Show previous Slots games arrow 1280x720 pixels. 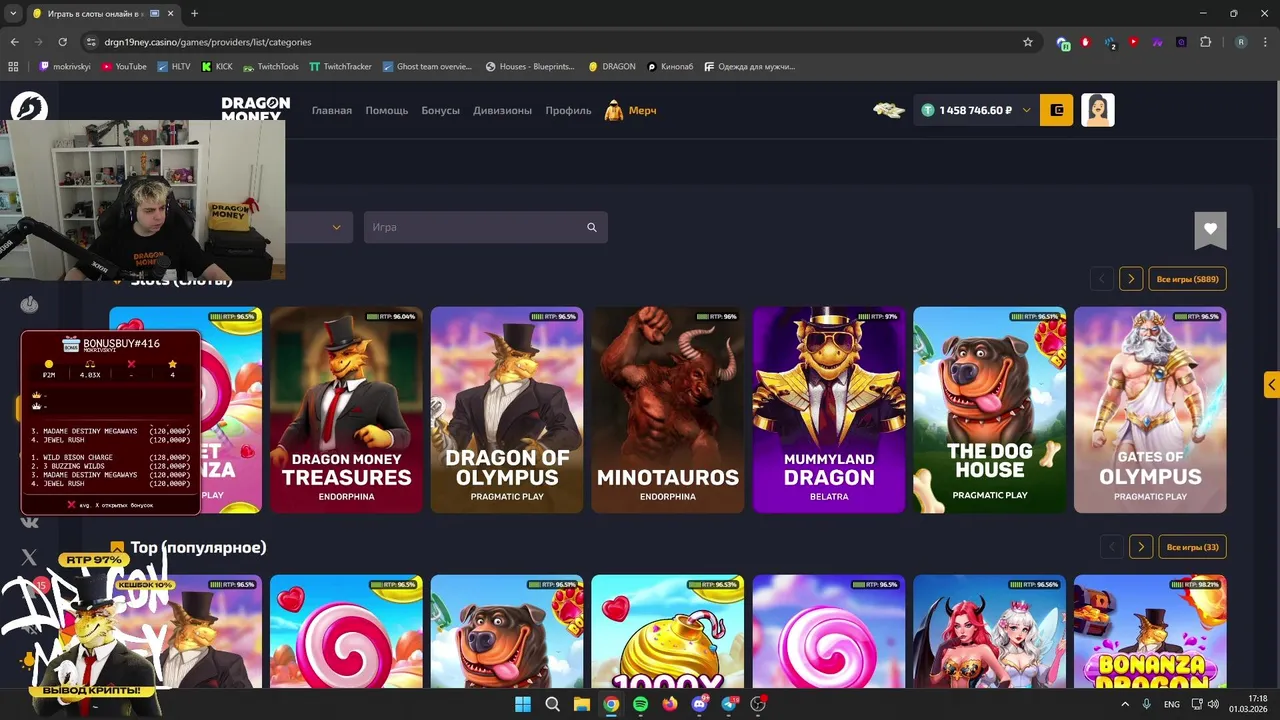tap(1102, 279)
